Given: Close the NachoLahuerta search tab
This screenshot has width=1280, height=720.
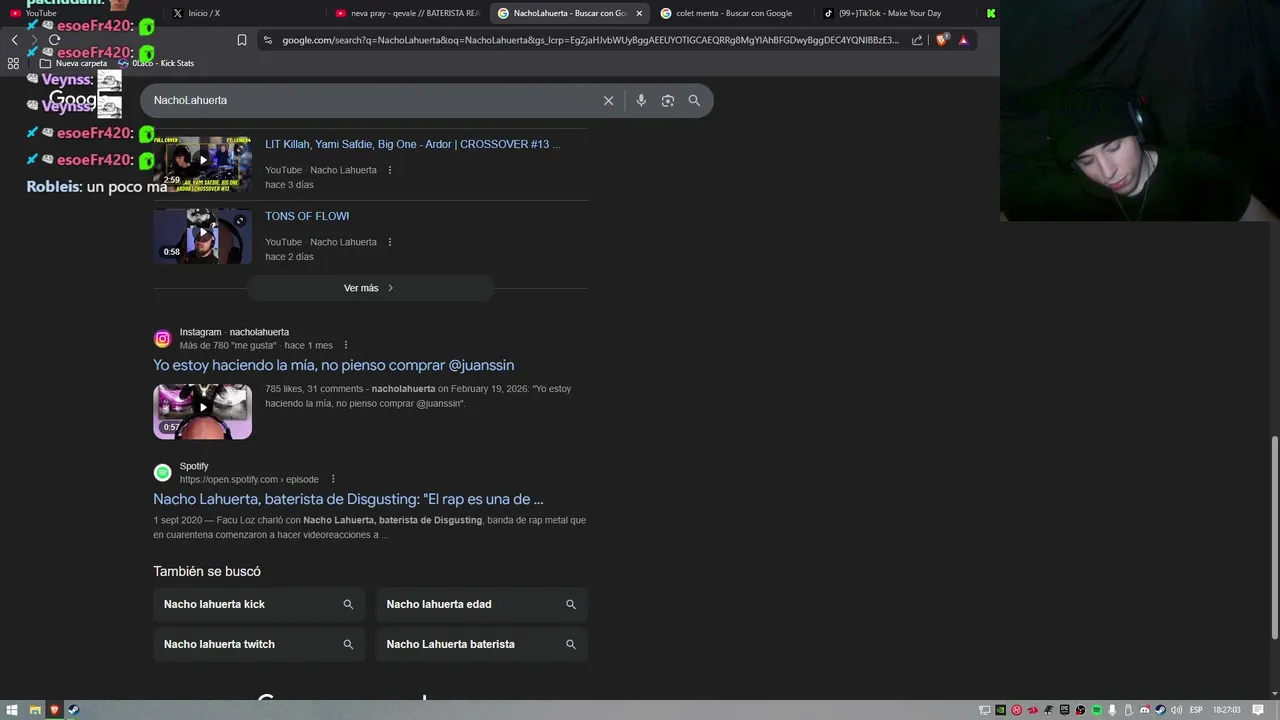Looking at the screenshot, I should 639,13.
